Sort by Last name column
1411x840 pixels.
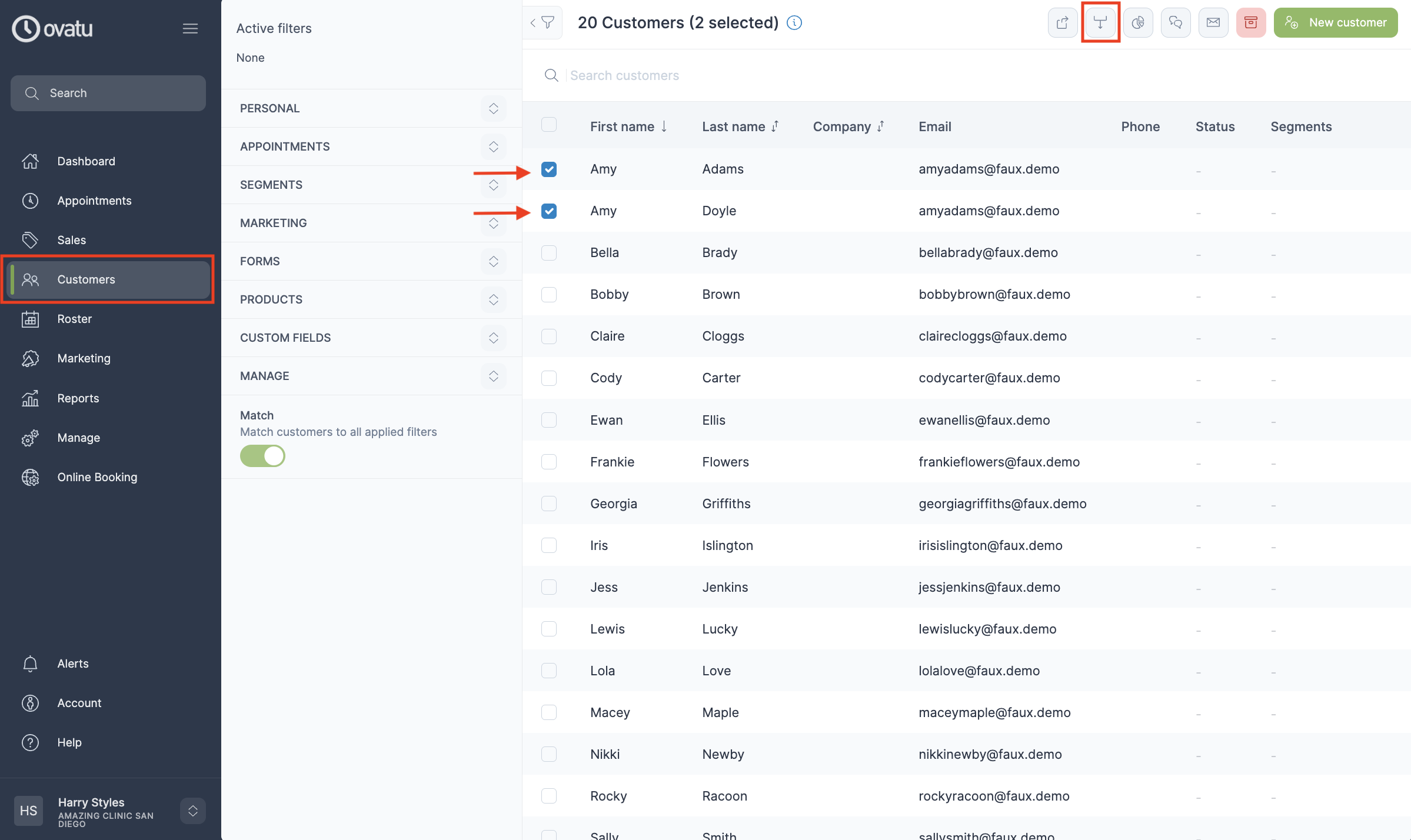click(740, 126)
